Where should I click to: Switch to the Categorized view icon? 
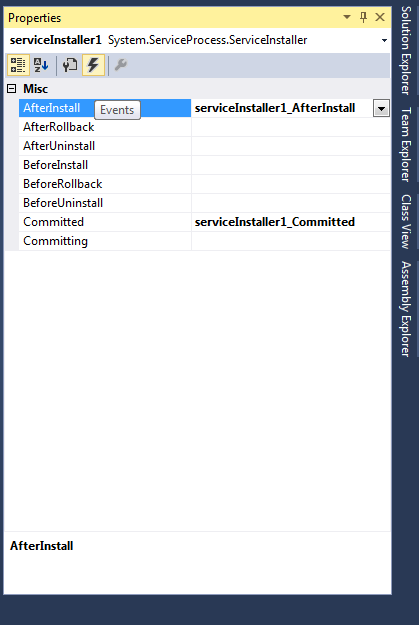point(18,65)
